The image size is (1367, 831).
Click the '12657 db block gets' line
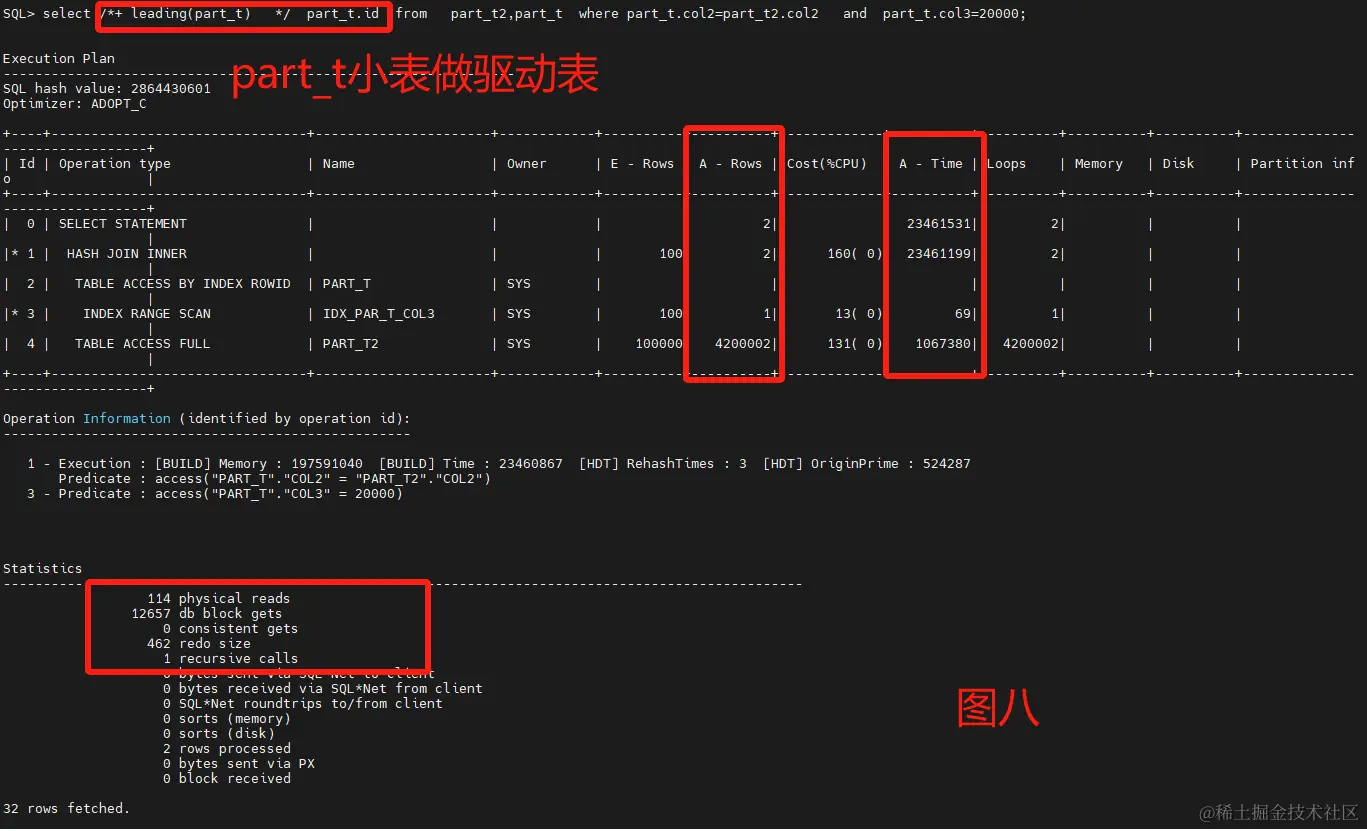pos(207,614)
